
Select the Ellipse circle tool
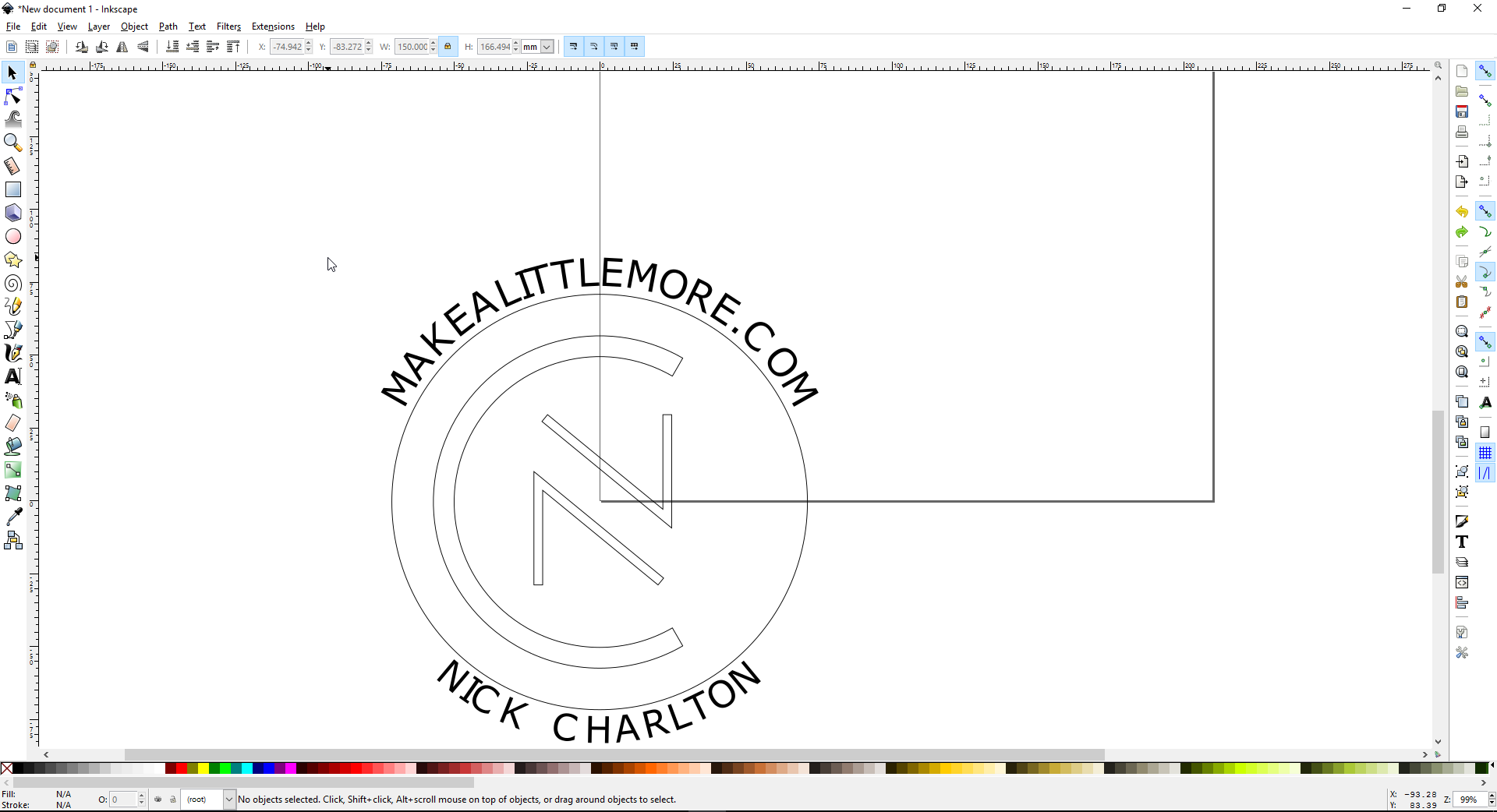12,236
